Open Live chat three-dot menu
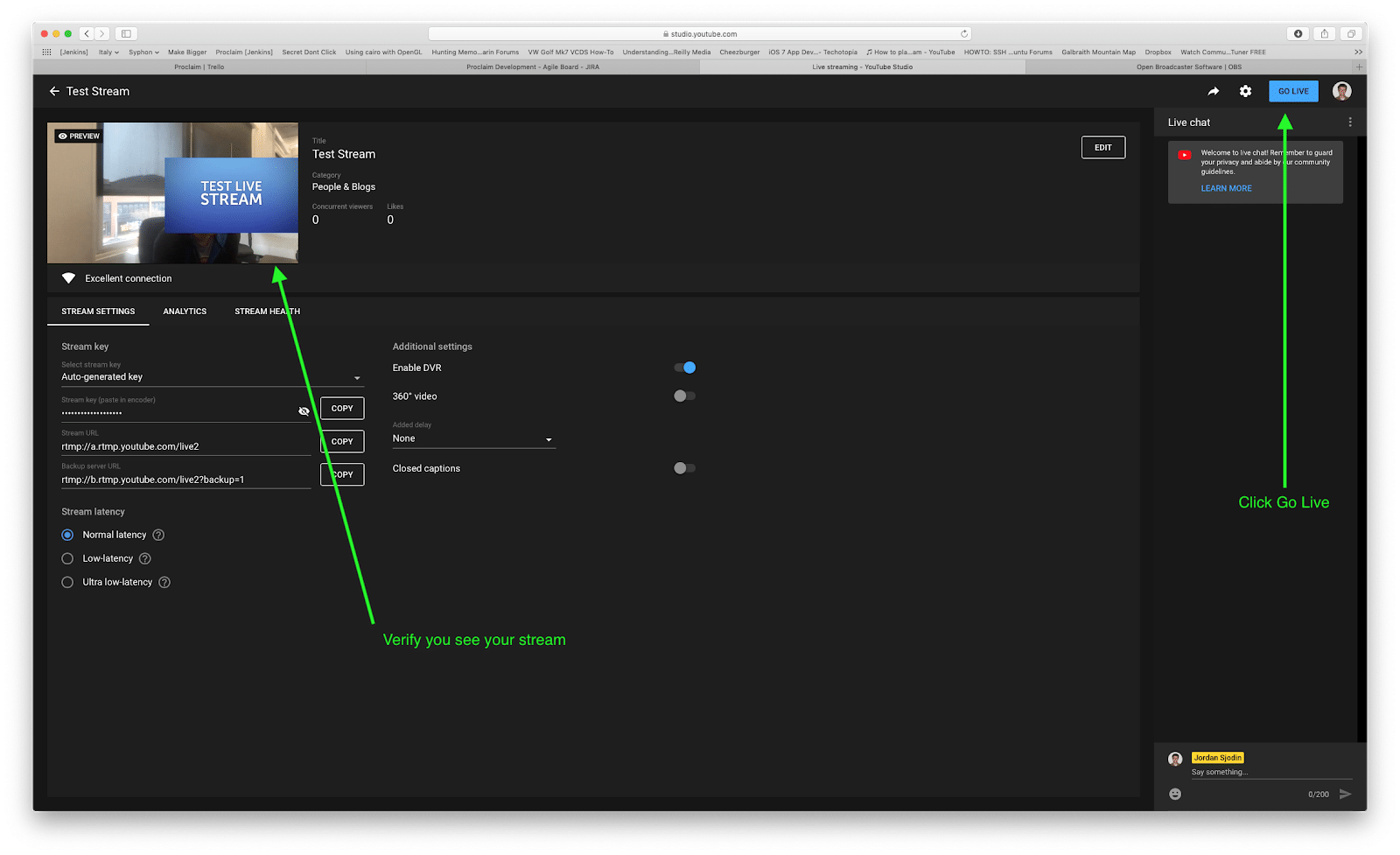This screenshot has width=1400, height=855. [x=1350, y=123]
